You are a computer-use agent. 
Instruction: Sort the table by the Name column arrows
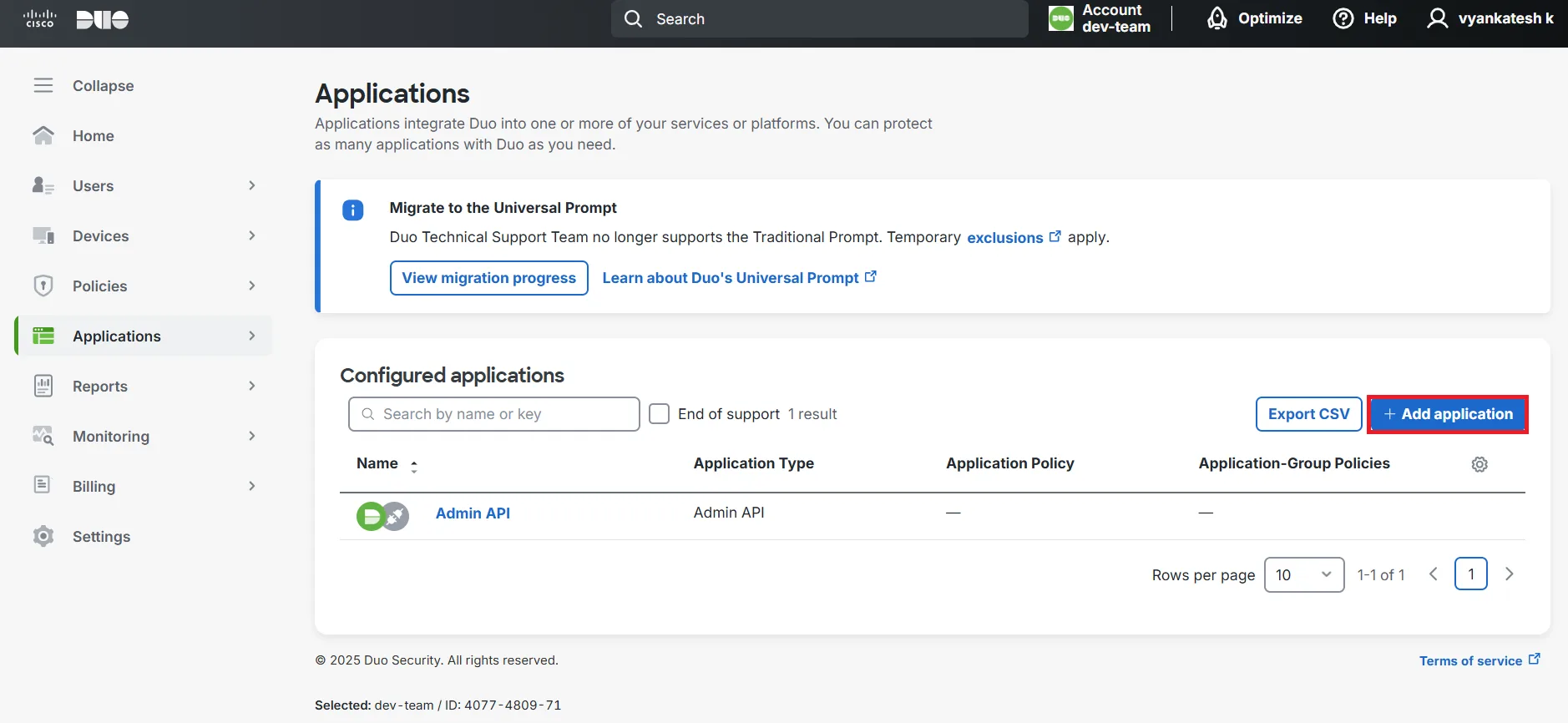414,467
